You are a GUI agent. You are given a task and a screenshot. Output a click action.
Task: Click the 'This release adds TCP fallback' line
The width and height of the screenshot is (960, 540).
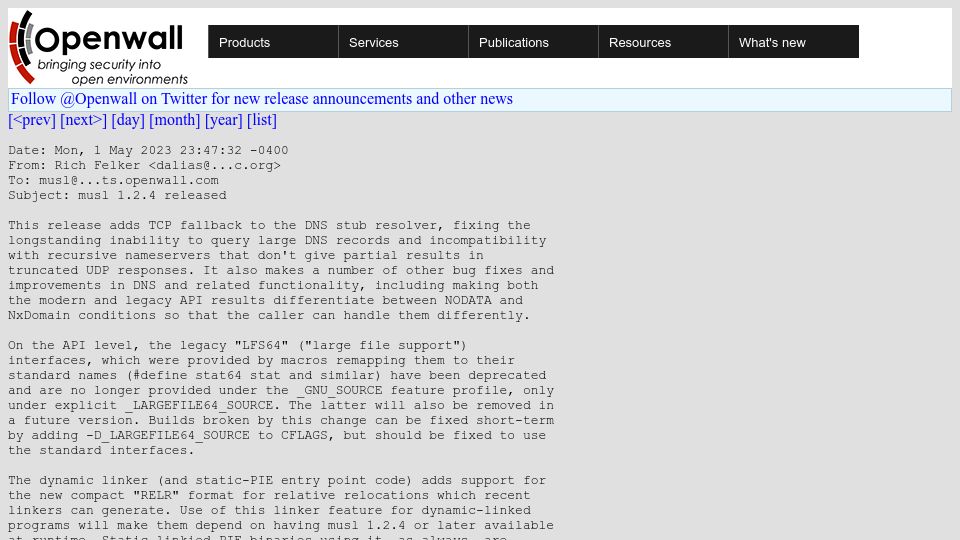tap(269, 225)
